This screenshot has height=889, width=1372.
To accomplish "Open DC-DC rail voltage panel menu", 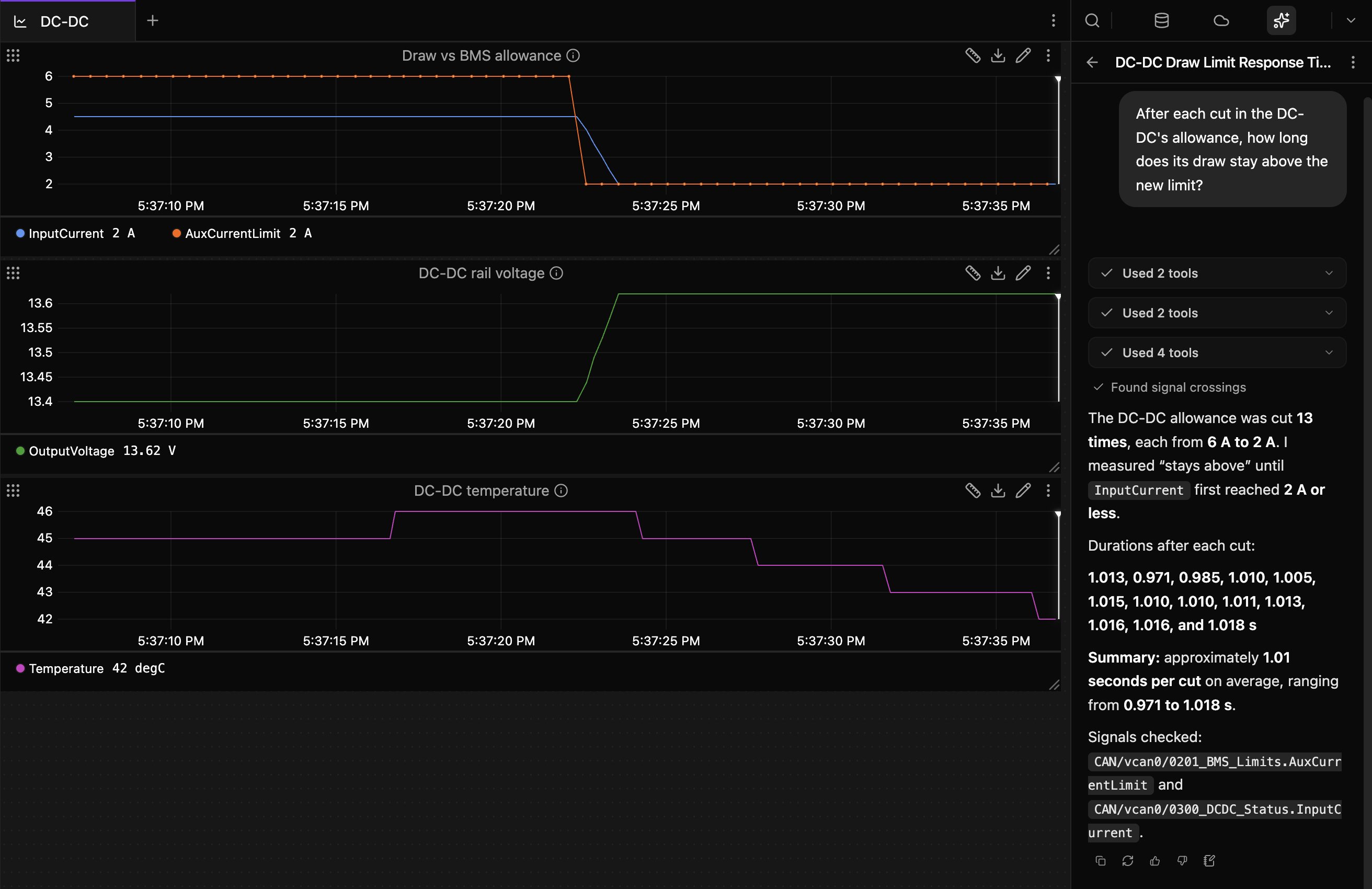I will pyautogui.click(x=1048, y=272).
